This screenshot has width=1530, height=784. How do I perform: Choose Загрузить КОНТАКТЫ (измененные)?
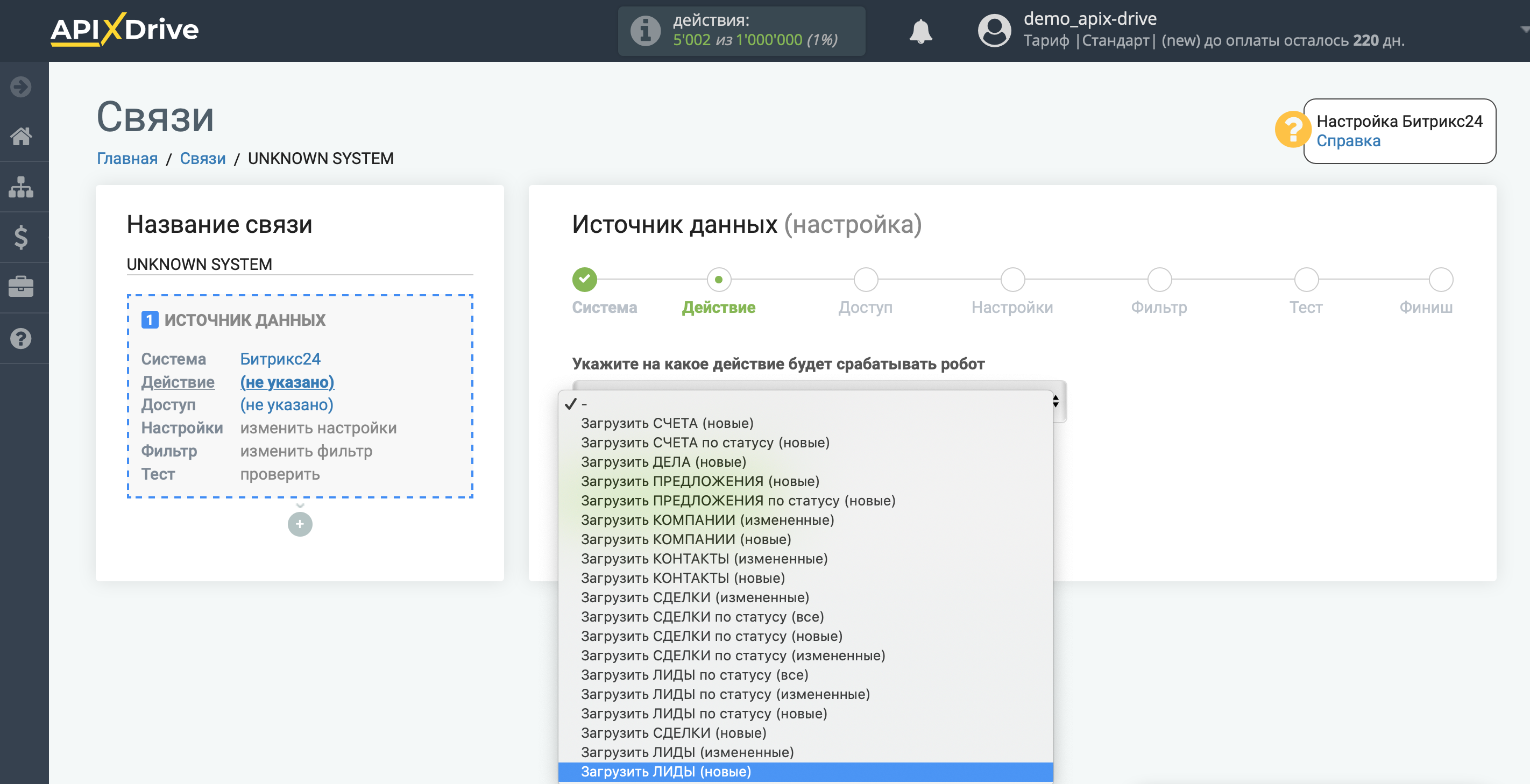pyautogui.click(x=805, y=559)
